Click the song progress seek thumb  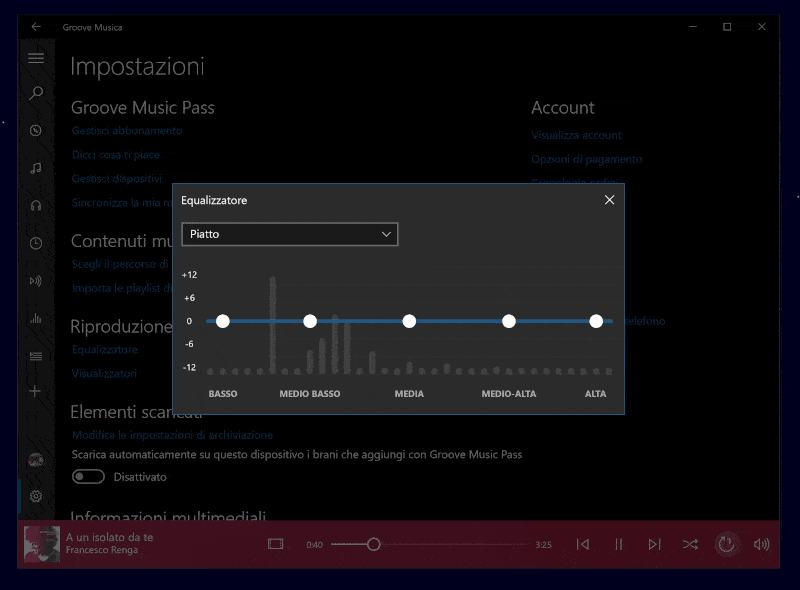point(373,545)
